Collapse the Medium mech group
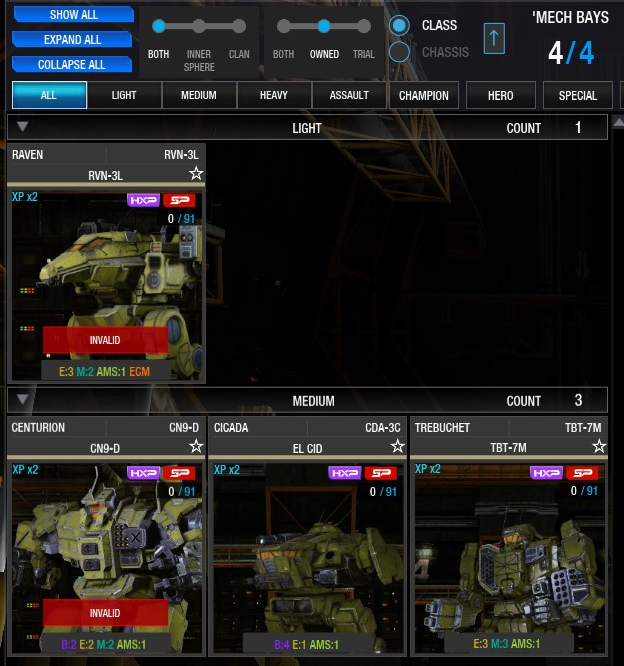624x666 pixels. (23, 399)
